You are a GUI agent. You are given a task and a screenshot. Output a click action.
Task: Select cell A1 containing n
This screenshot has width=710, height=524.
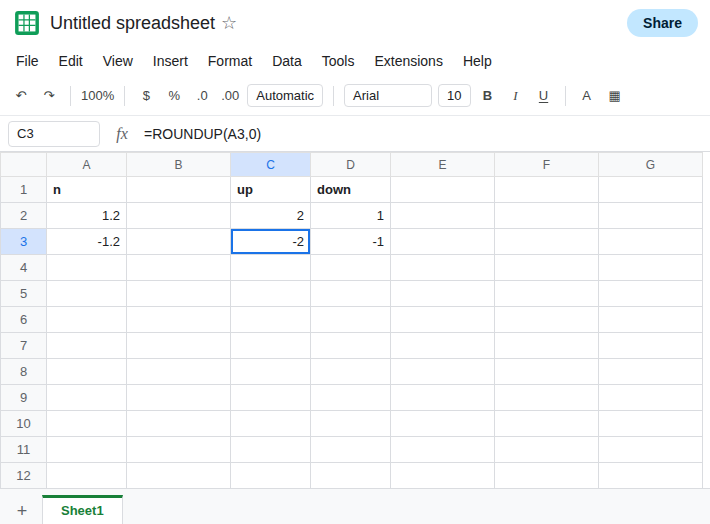click(x=86, y=189)
